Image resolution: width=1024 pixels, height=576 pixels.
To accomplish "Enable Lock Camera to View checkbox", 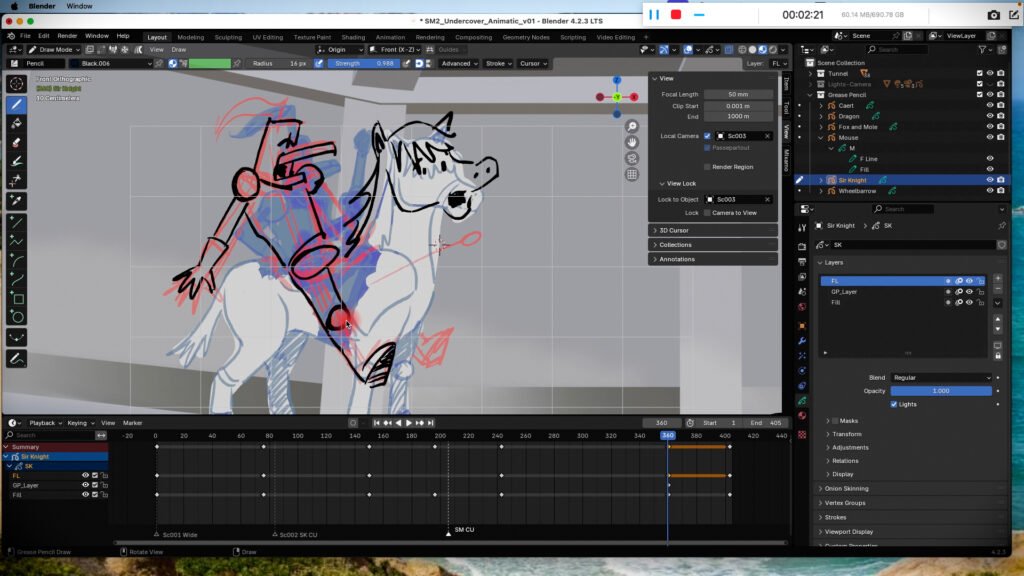I will tap(707, 213).
